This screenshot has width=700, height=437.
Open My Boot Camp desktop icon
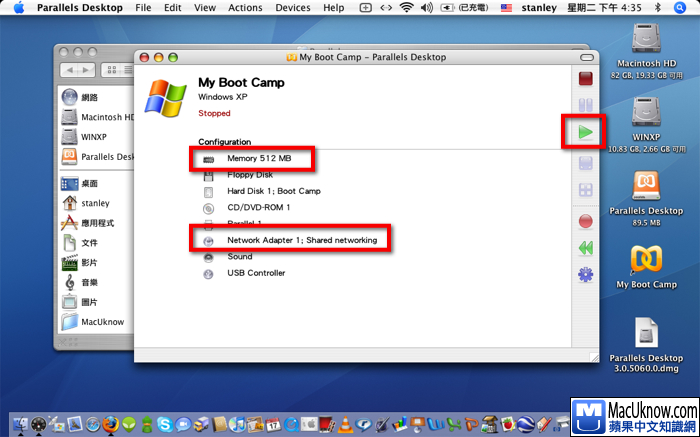point(646,265)
